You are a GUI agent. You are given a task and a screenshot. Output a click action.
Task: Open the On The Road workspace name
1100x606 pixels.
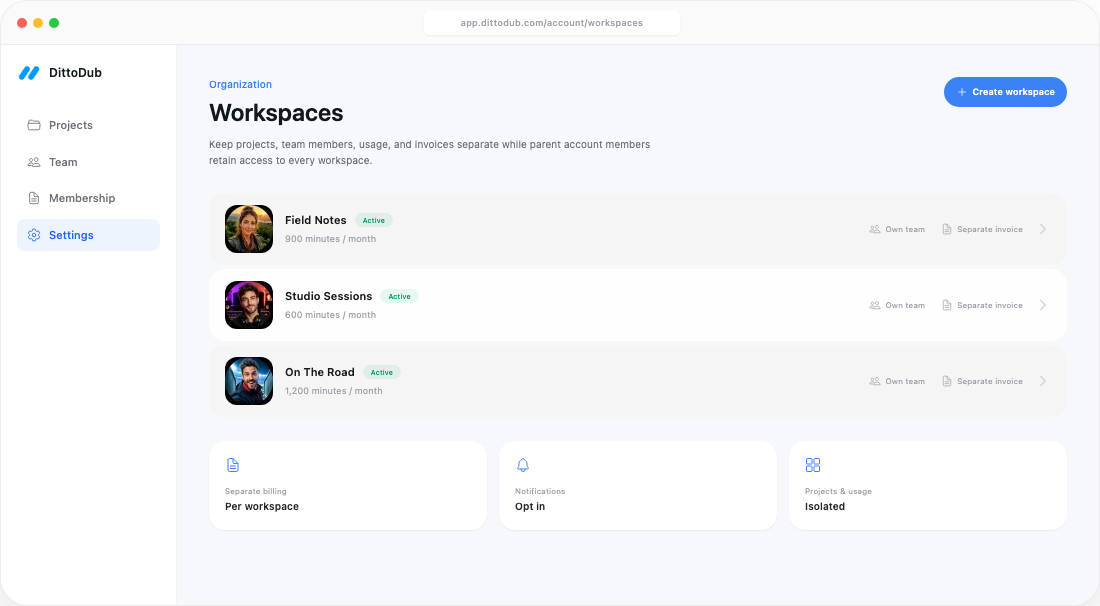320,372
